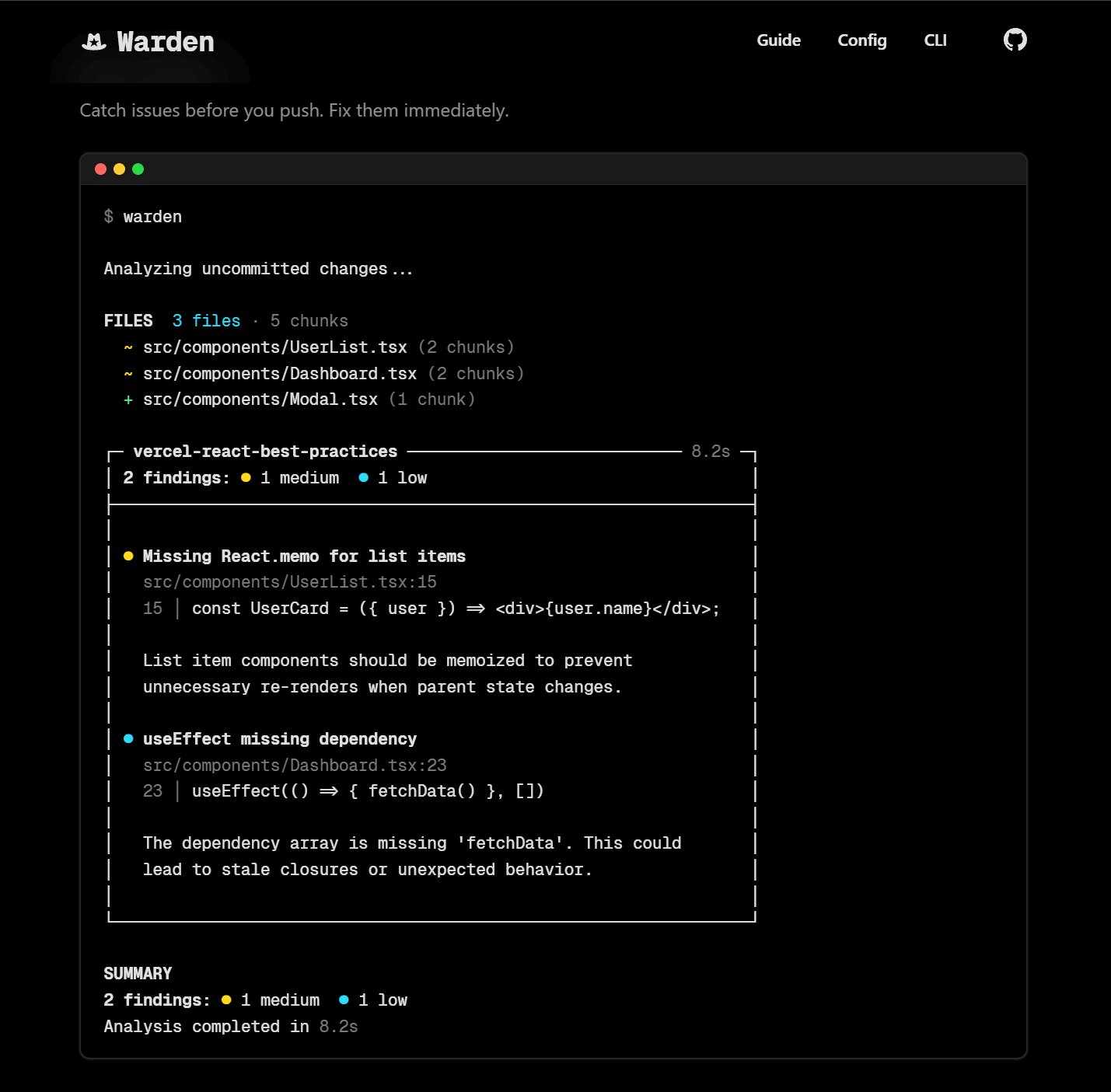Click the '3 files' blue count text
1111x1092 pixels.
206,321
